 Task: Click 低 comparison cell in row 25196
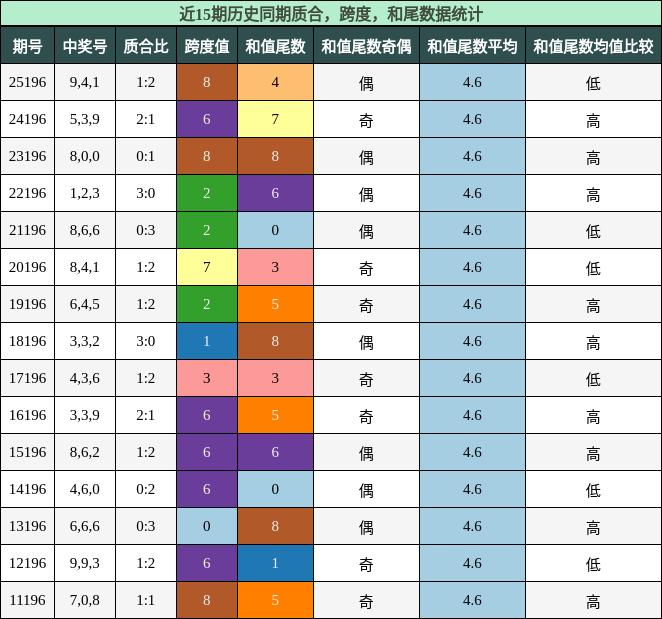click(593, 82)
